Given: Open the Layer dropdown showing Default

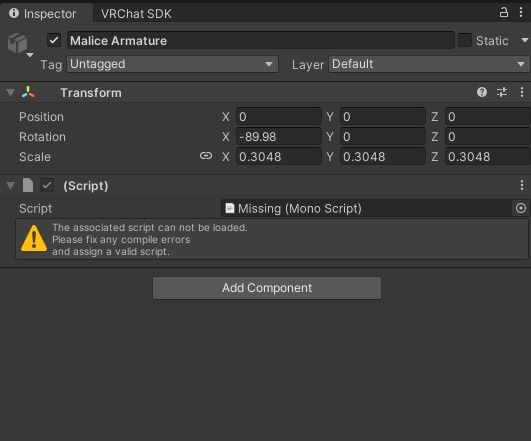Looking at the screenshot, I should [429, 64].
